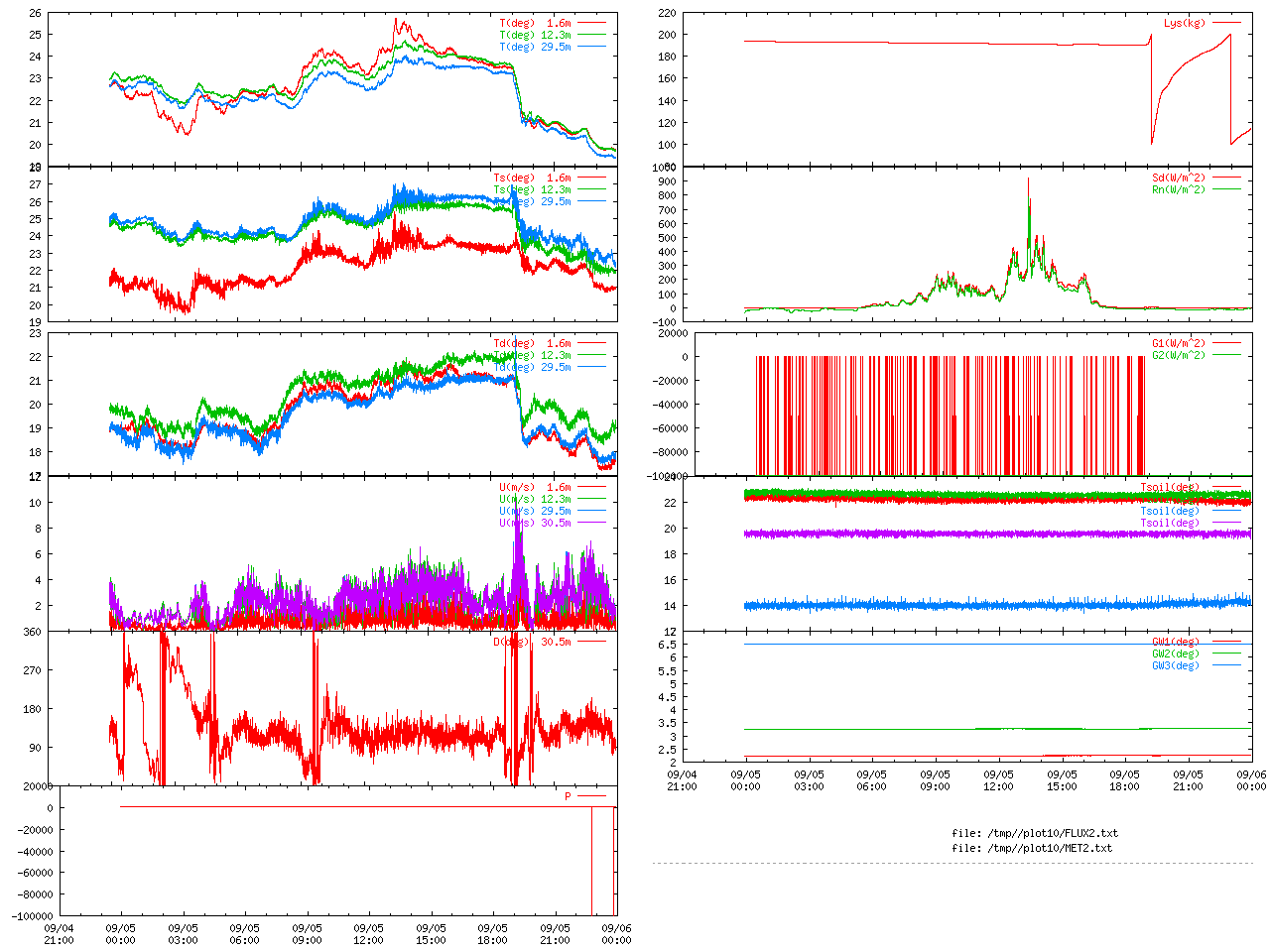Click the 'P' legend label in pressure plot
1270x952 pixels.
tap(569, 797)
